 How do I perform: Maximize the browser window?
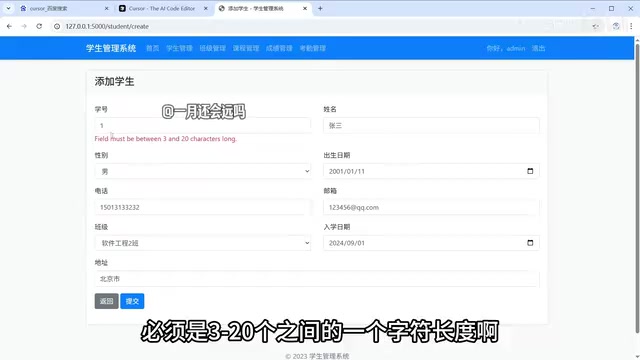[611, 8]
